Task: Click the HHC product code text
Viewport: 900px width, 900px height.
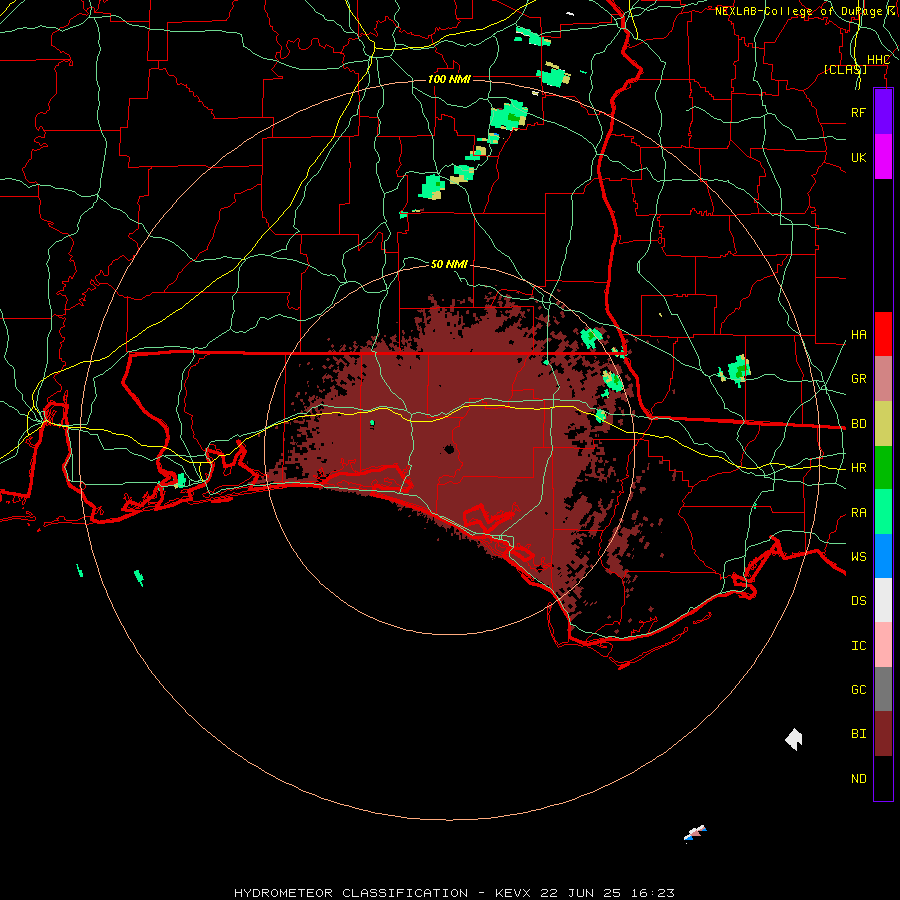Action: pos(878,60)
